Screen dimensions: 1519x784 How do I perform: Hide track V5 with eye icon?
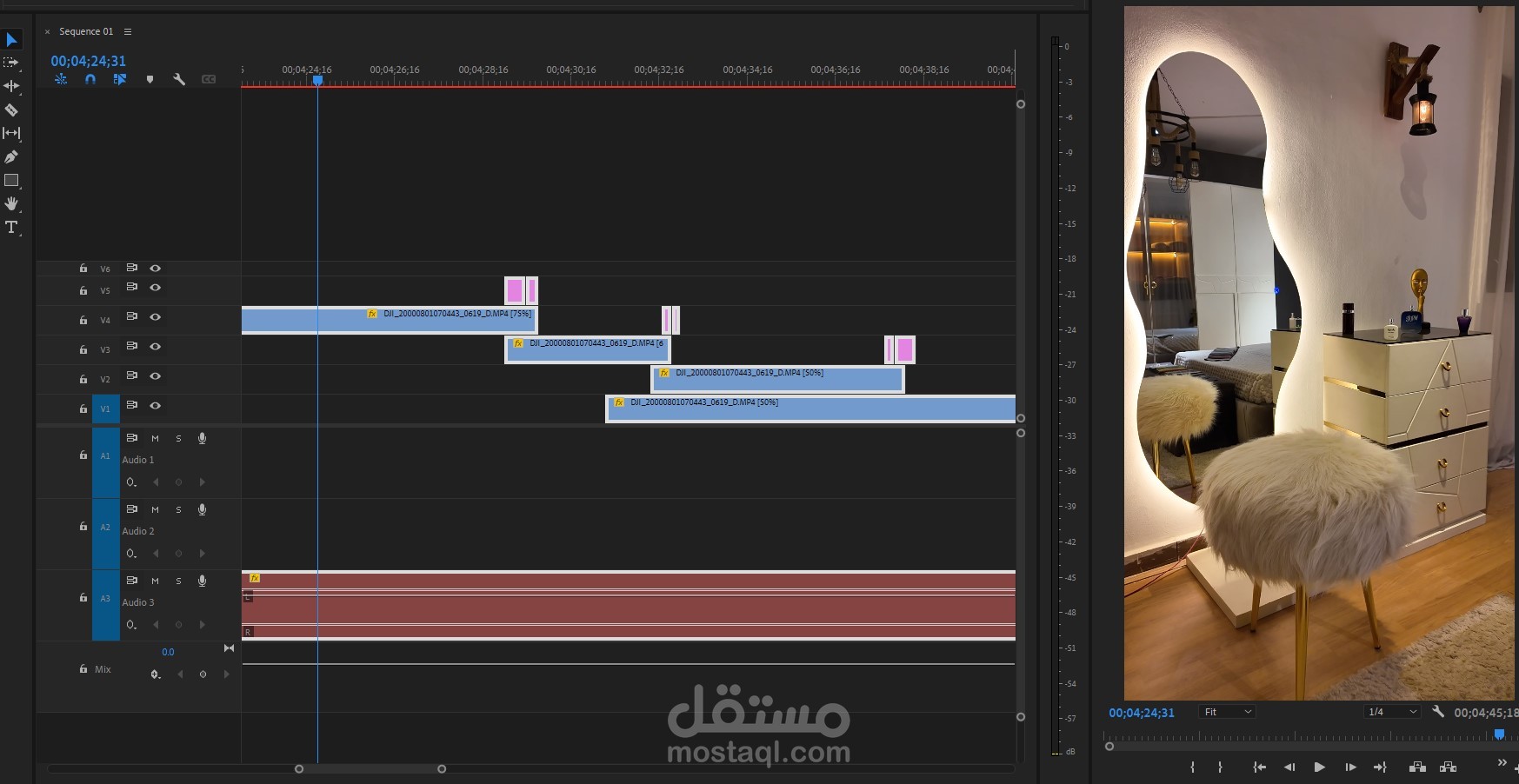pyautogui.click(x=155, y=288)
